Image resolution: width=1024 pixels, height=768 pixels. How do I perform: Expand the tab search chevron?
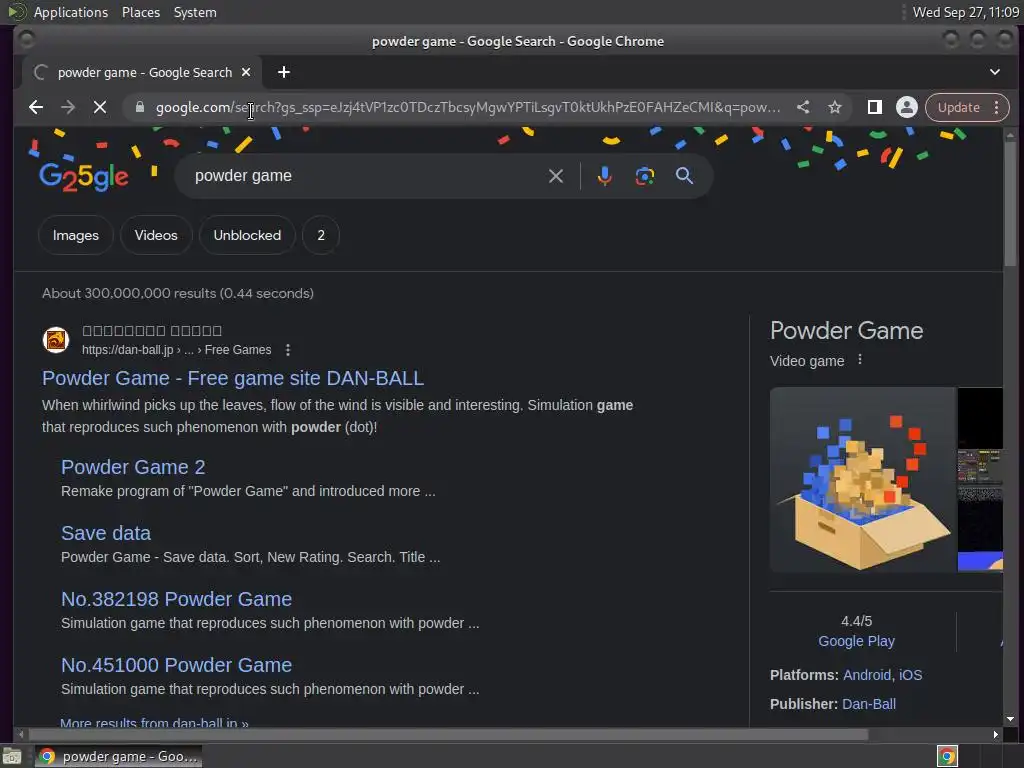pos(995,72)
